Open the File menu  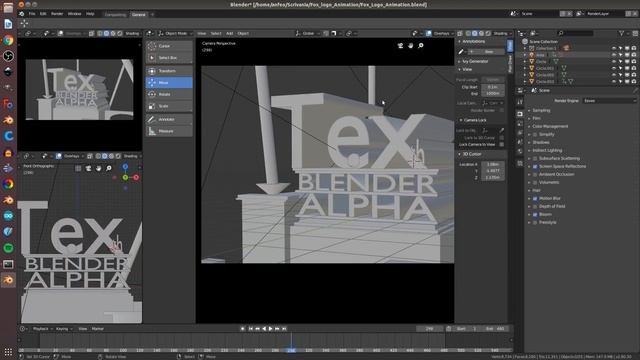point(32,14)
